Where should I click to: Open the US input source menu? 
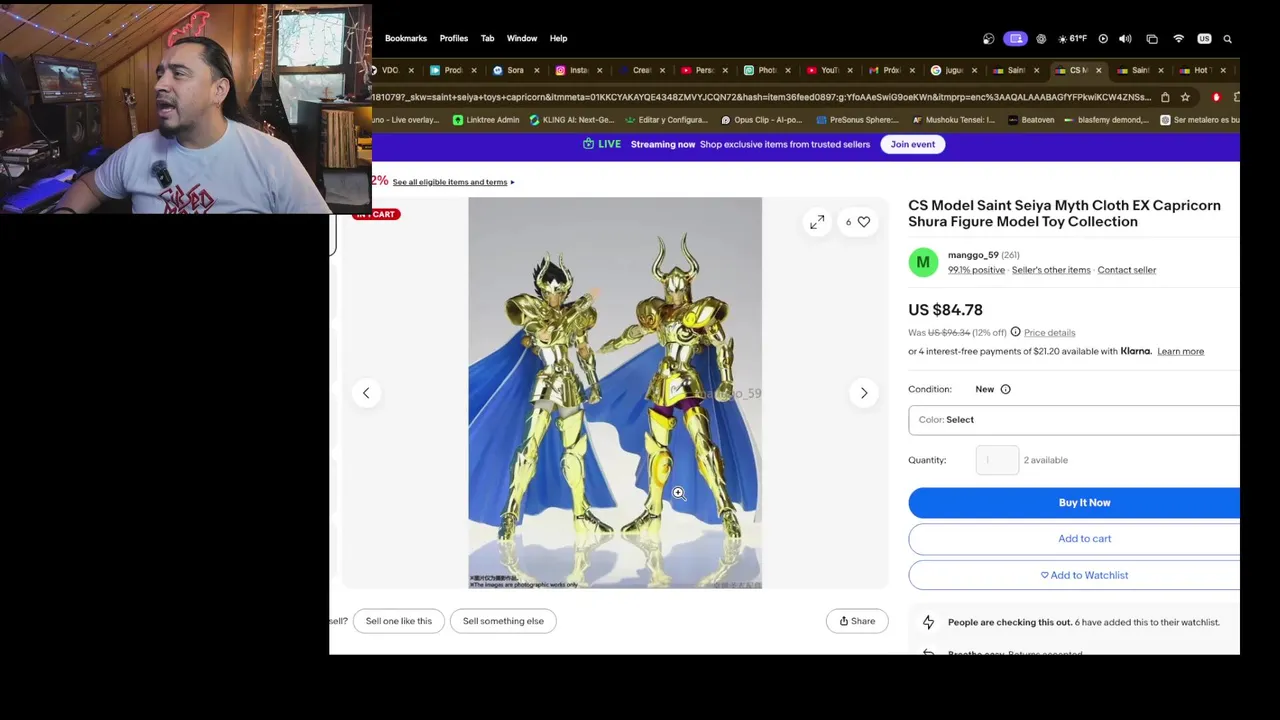pos(1204,39)
